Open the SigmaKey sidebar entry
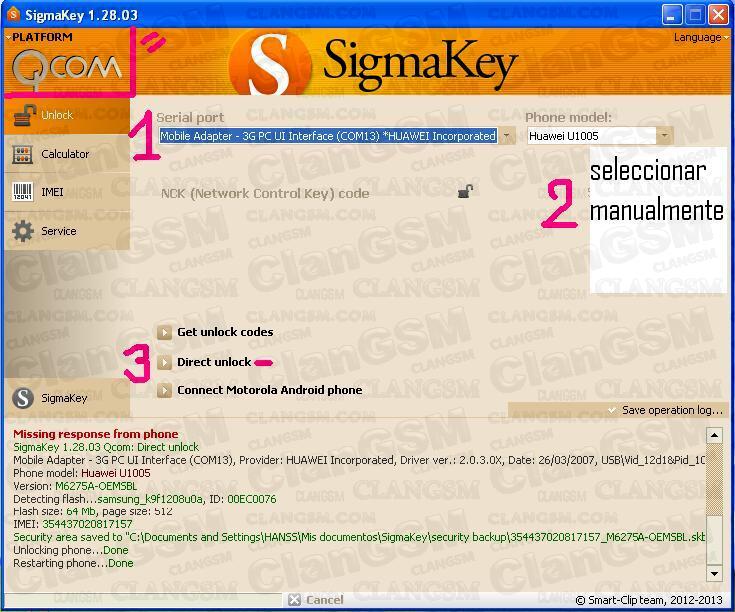 point(67,398)
